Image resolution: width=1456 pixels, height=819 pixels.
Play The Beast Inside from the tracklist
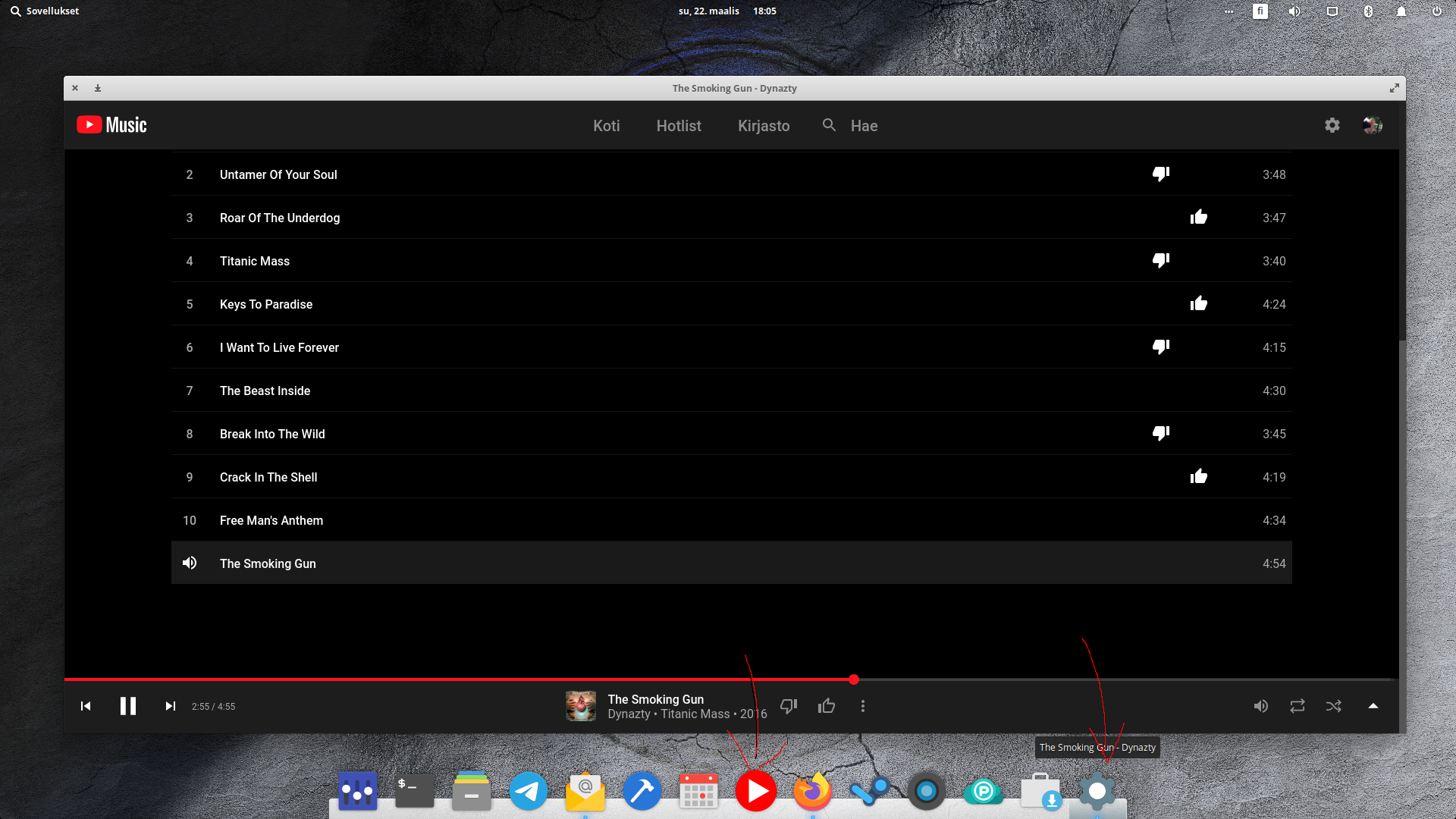(265, 391)
